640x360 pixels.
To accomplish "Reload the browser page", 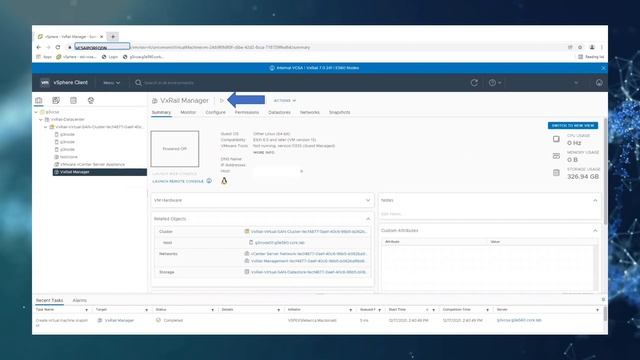I will click(58, 47).
